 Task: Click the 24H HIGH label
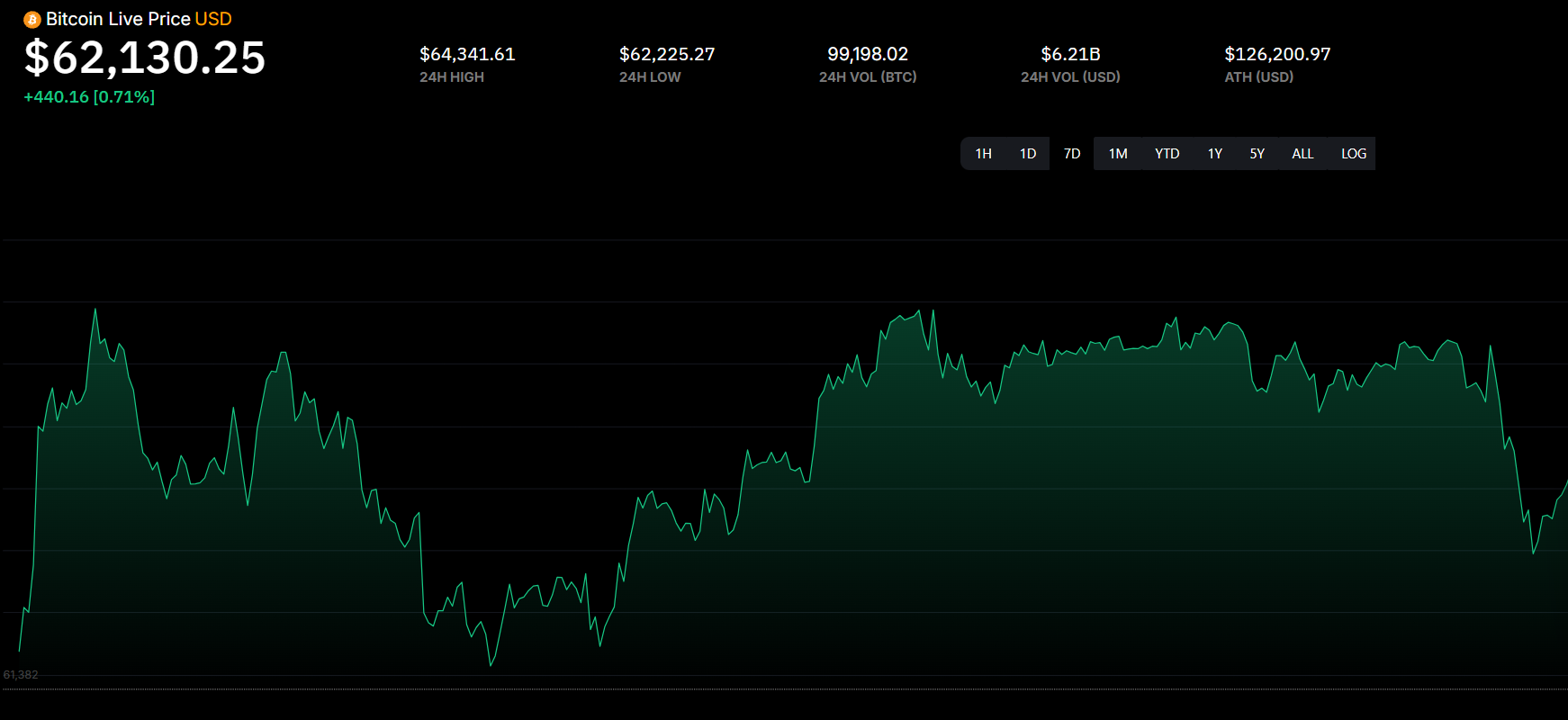click(452, 77)
